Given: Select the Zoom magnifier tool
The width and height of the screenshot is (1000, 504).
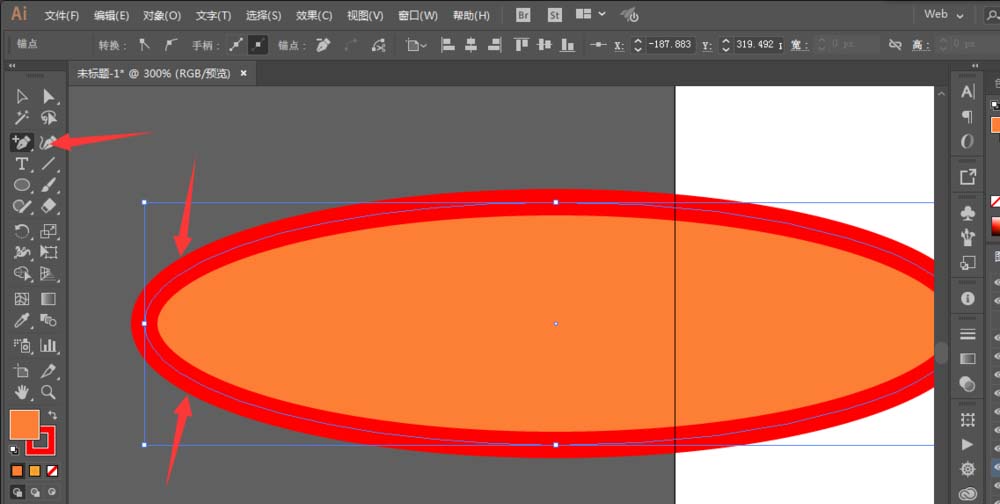Looking at the screenshot, I should click(48, 392).
